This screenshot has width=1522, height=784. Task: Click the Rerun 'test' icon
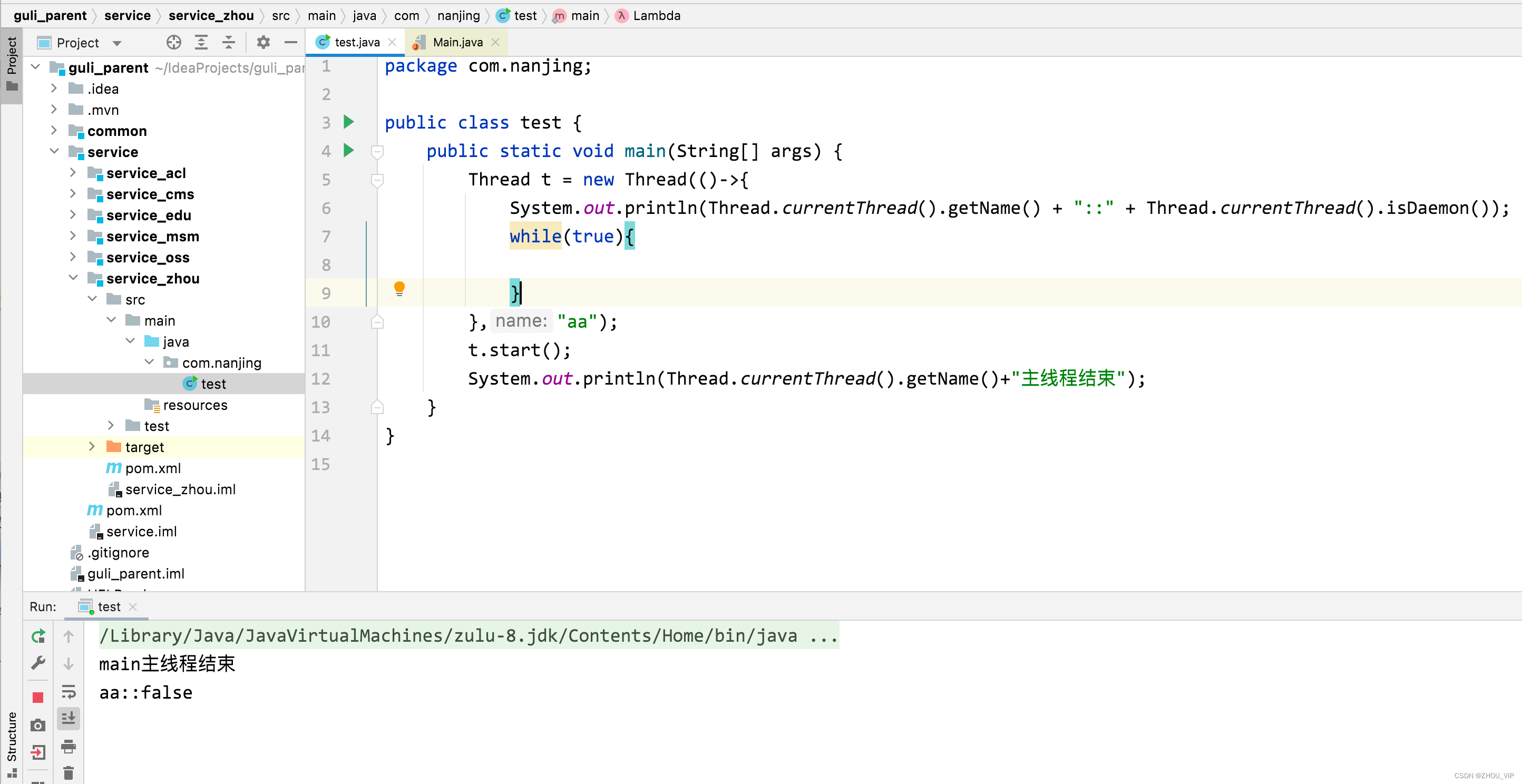tap(38, 636)
